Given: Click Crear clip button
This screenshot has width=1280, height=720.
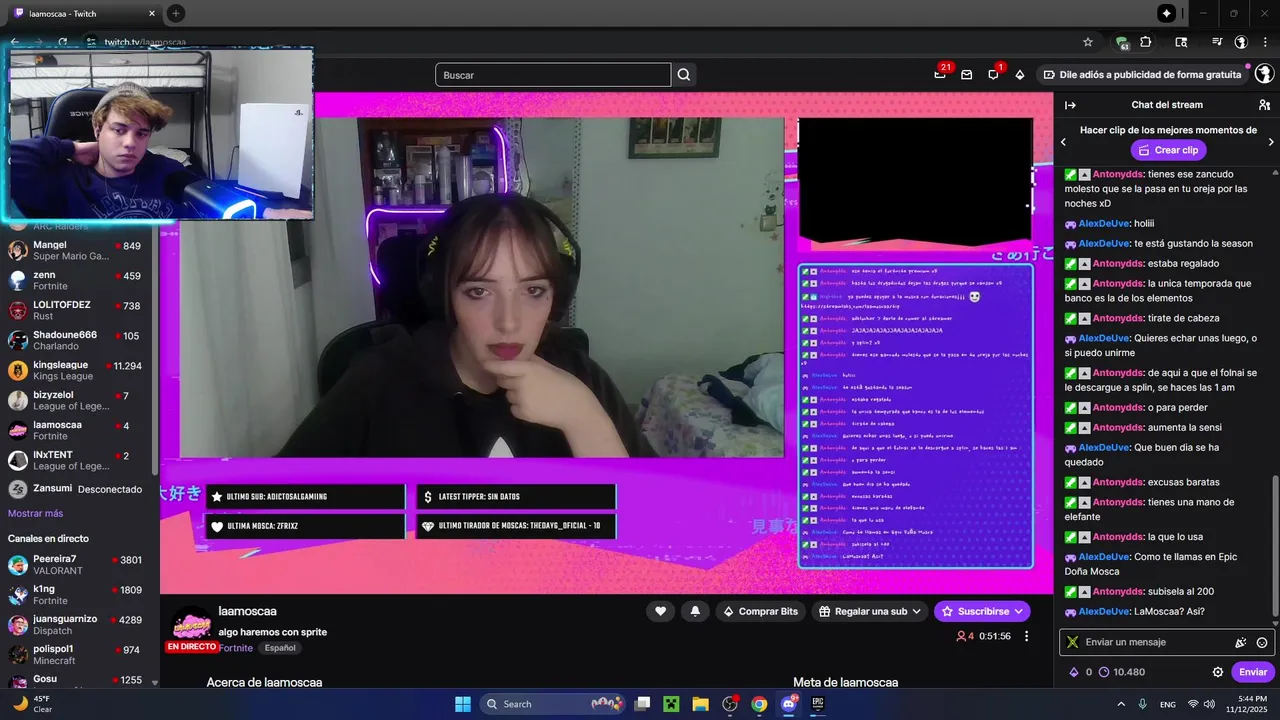Looking at the screenshot, I should (x=1168, y=150).
